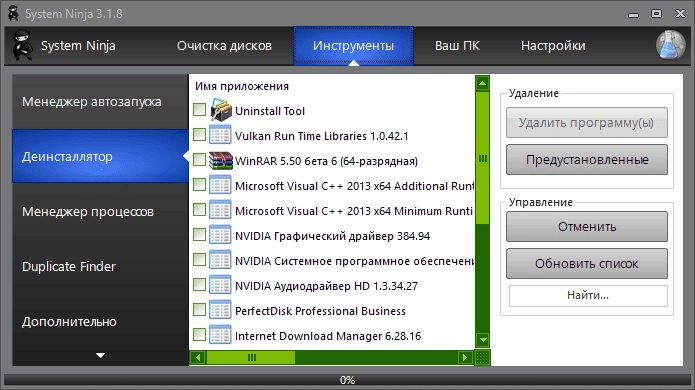This screenshot has height=390, width=695.
Task: Select the Vulkan Run Time Libraries 1.0.42.1 text
Action: click(321, 136)
